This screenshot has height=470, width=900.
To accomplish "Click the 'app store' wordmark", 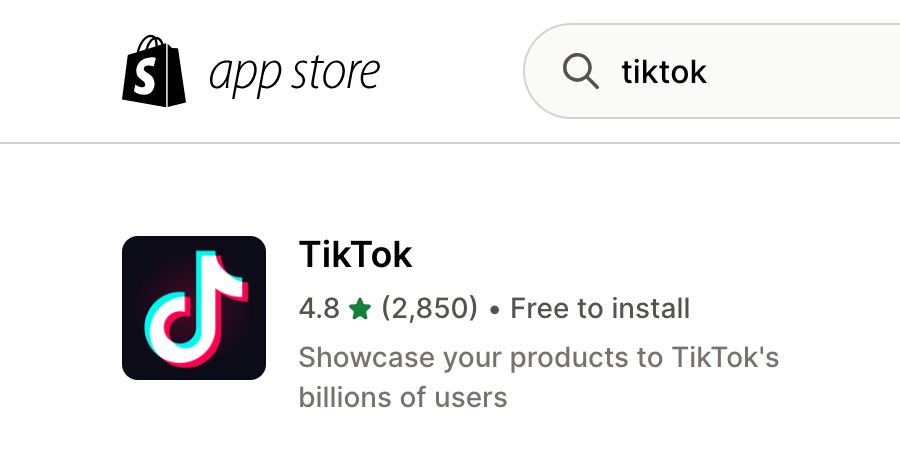I will [x=294, y=73].
